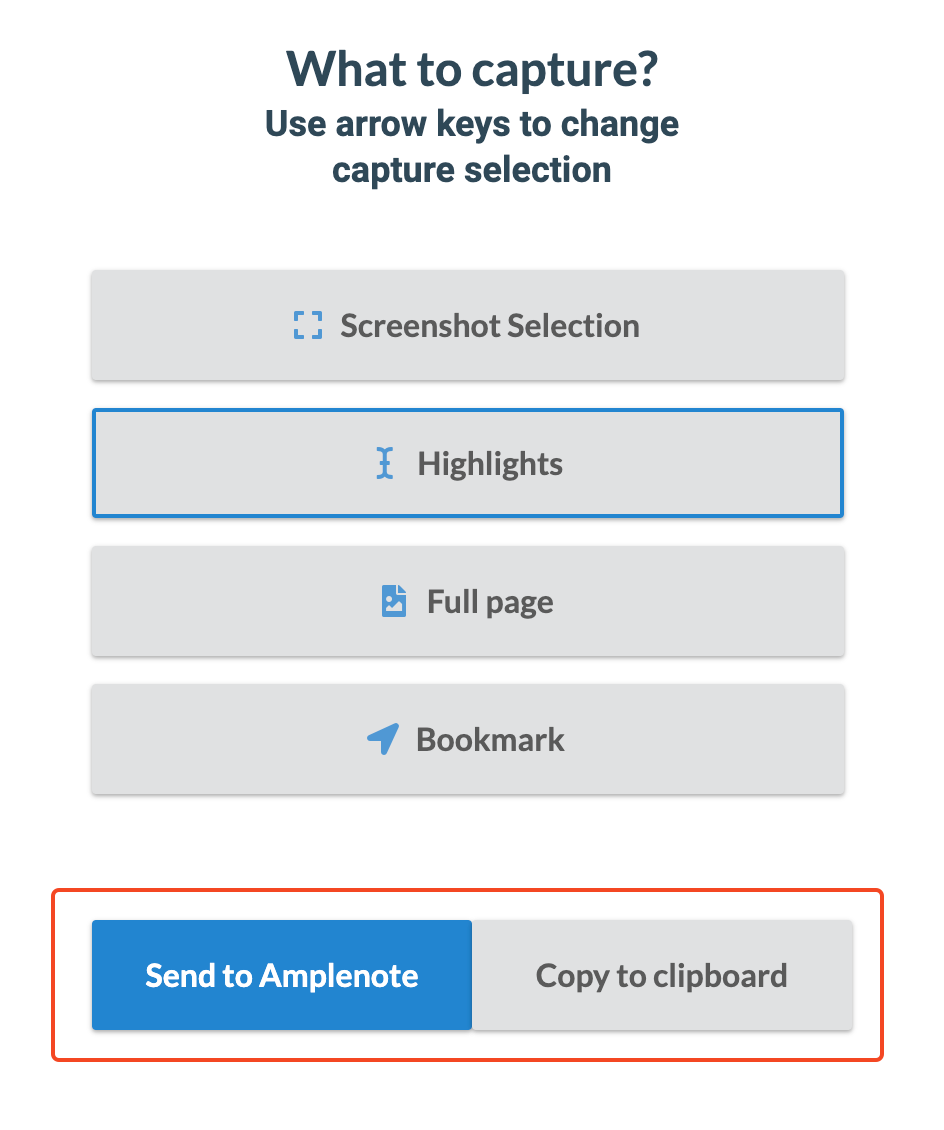Click the 'Full page' text label

(490, 602)
